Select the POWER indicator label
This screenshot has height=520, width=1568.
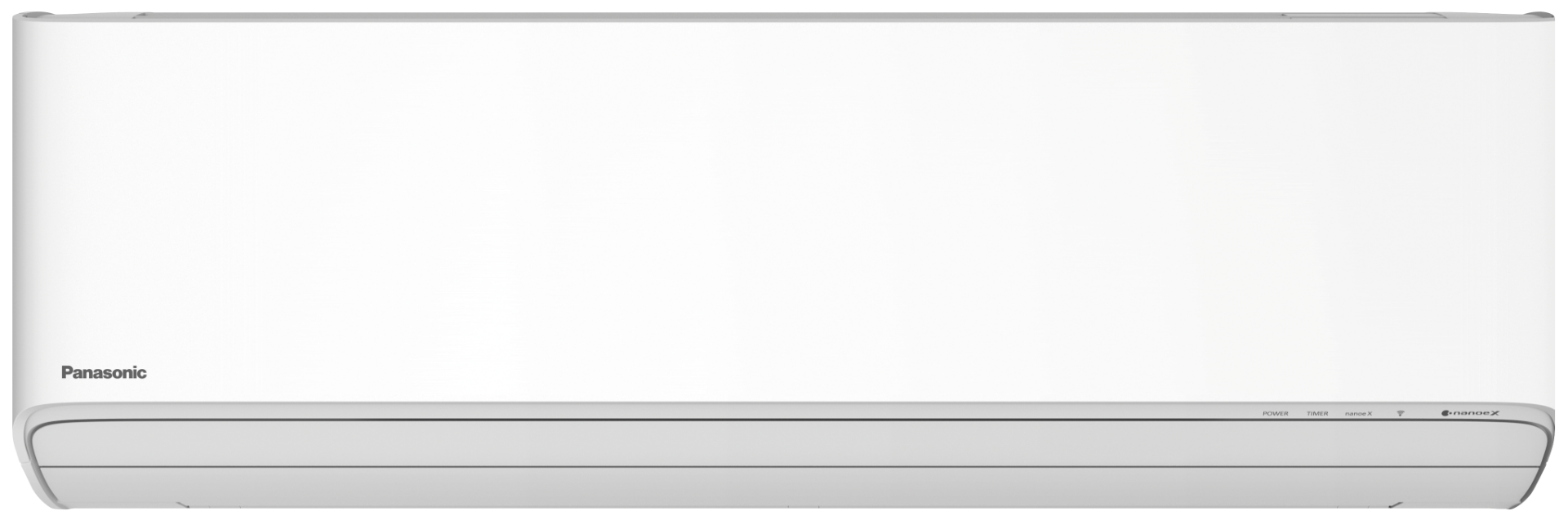click(x=1275, y=414)
